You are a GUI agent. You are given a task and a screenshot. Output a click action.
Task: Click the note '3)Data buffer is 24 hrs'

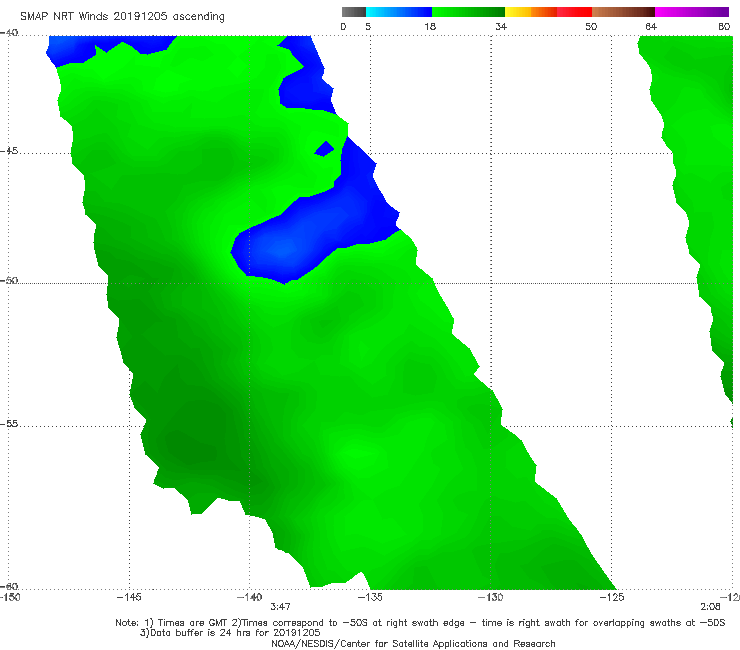click(230, 633)
